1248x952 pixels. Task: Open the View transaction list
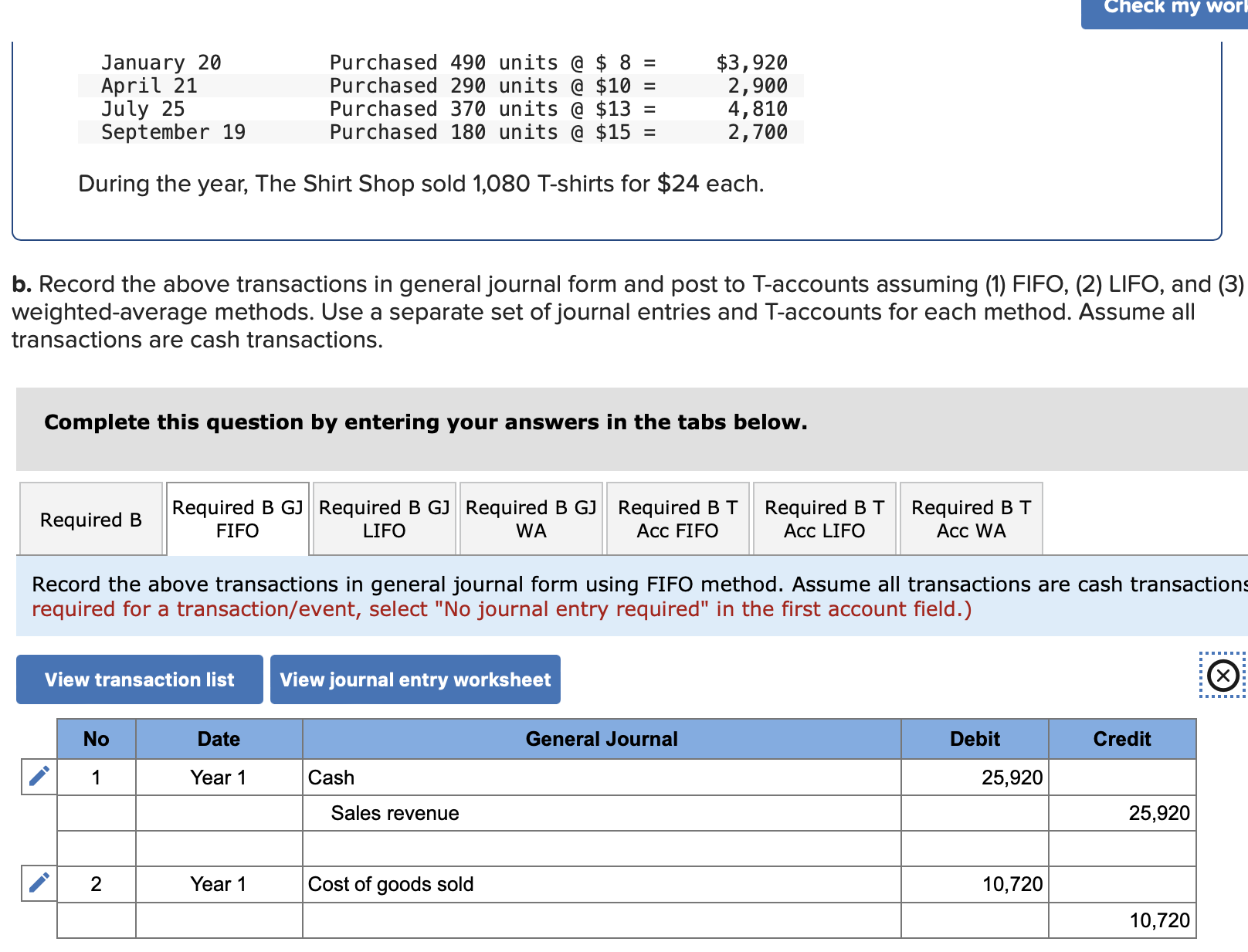pyautogui.click(x=139, y=679)
